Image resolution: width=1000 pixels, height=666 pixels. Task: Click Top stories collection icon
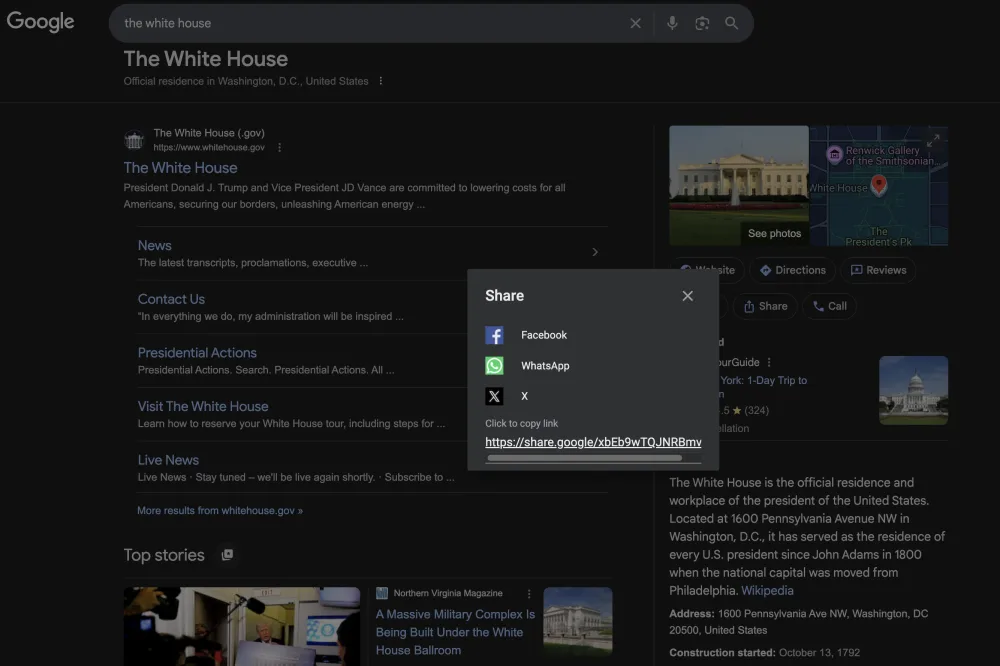click(x=227, y=555)
